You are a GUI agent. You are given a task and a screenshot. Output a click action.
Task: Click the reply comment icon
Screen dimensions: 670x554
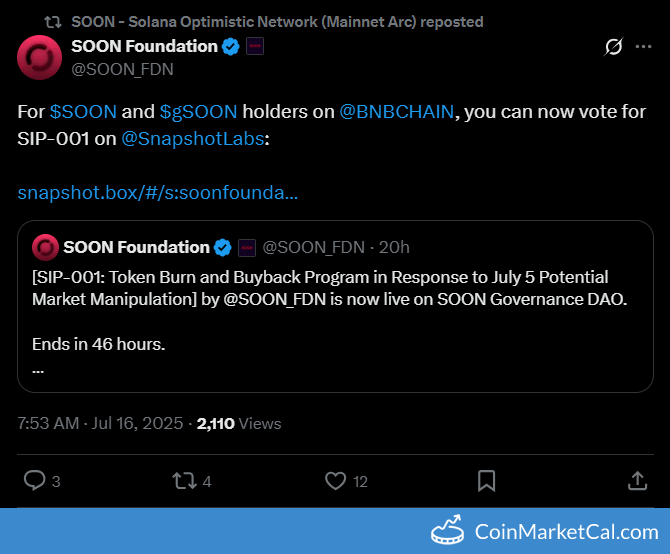pos(35,481)
